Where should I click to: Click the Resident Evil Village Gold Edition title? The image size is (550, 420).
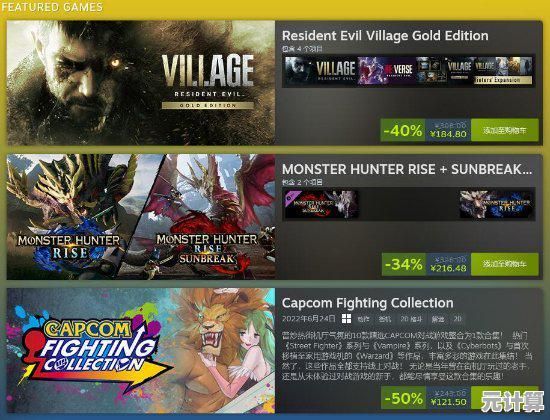pyautogui.click(x=385, y=36)
